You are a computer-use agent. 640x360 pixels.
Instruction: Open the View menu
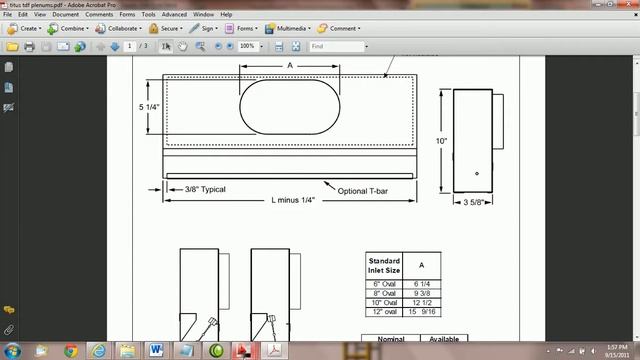point(40,14)
